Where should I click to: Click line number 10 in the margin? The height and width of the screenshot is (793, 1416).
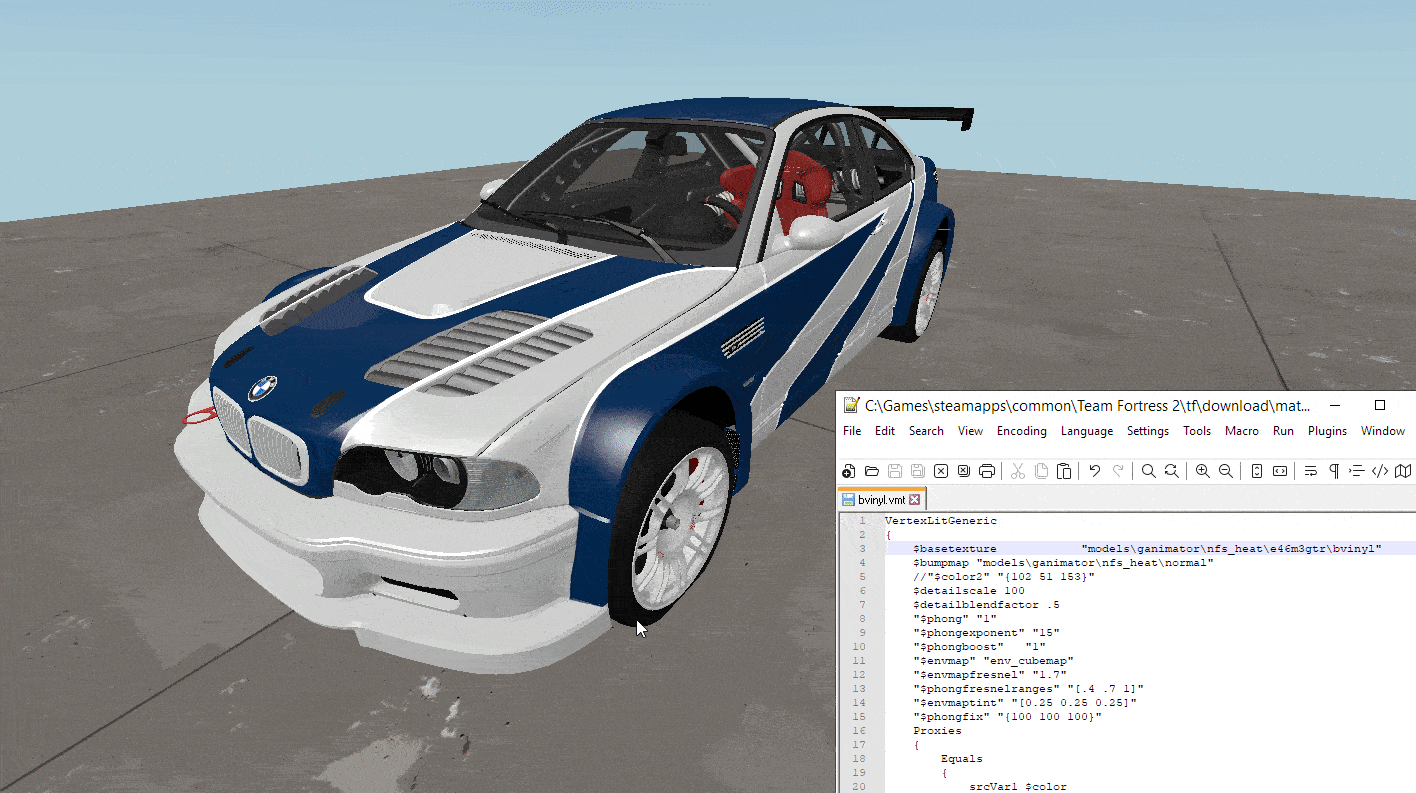tap(861, 646)
